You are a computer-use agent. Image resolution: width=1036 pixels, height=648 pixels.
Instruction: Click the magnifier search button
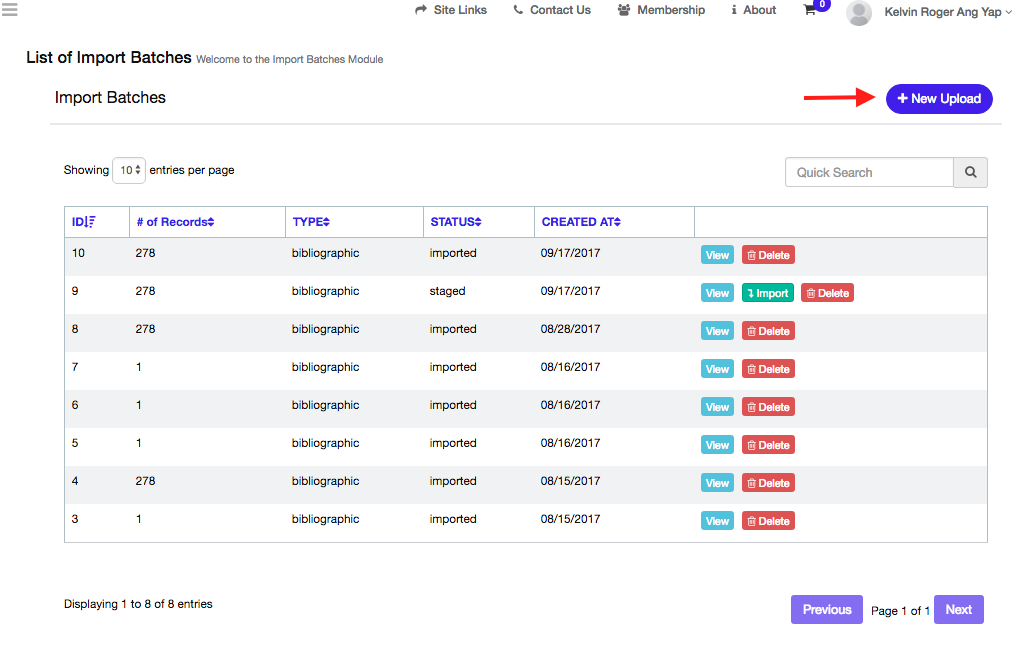970,172
